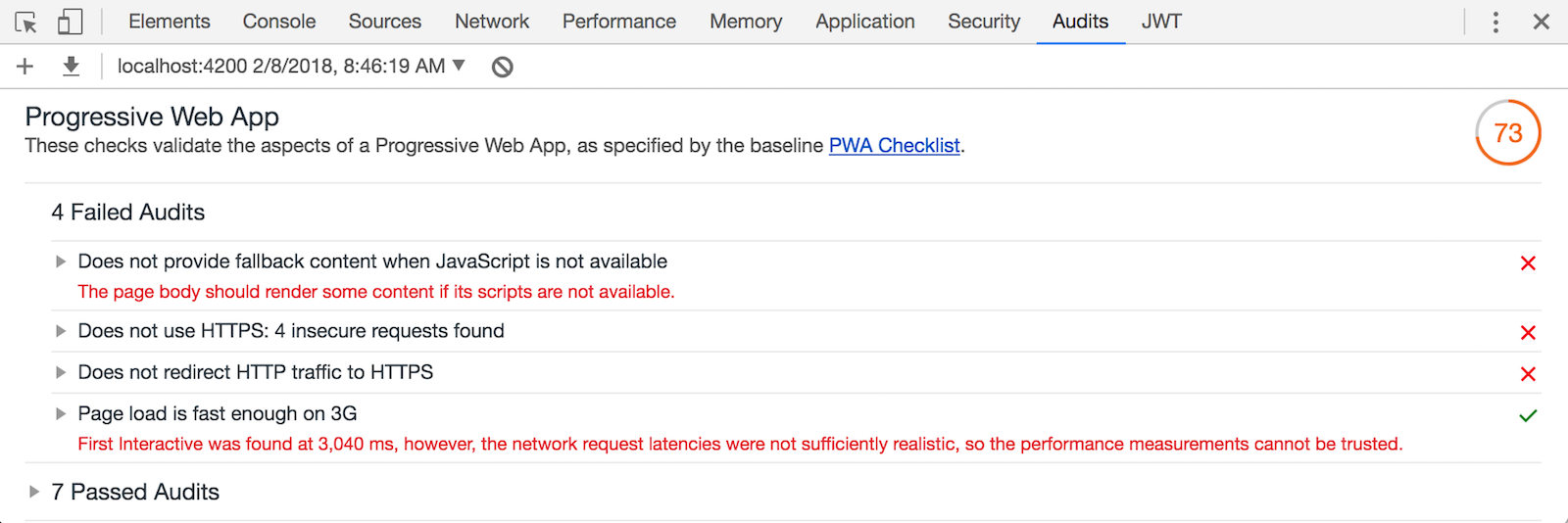Open the JWT tab
The height and width of the screenshot is (523, 1568).
1161,22
